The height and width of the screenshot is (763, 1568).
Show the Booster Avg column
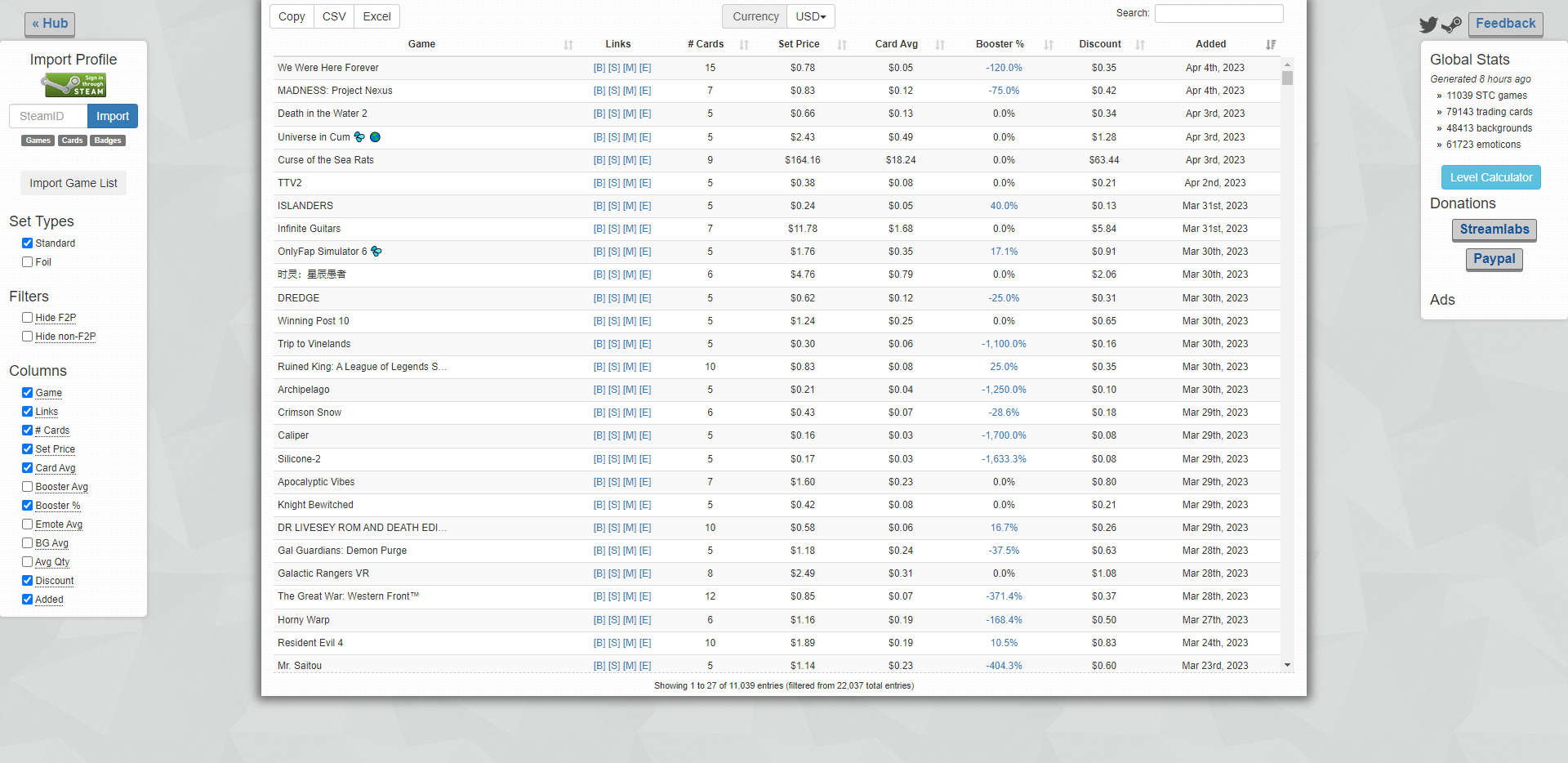click(x=28, y=486)
